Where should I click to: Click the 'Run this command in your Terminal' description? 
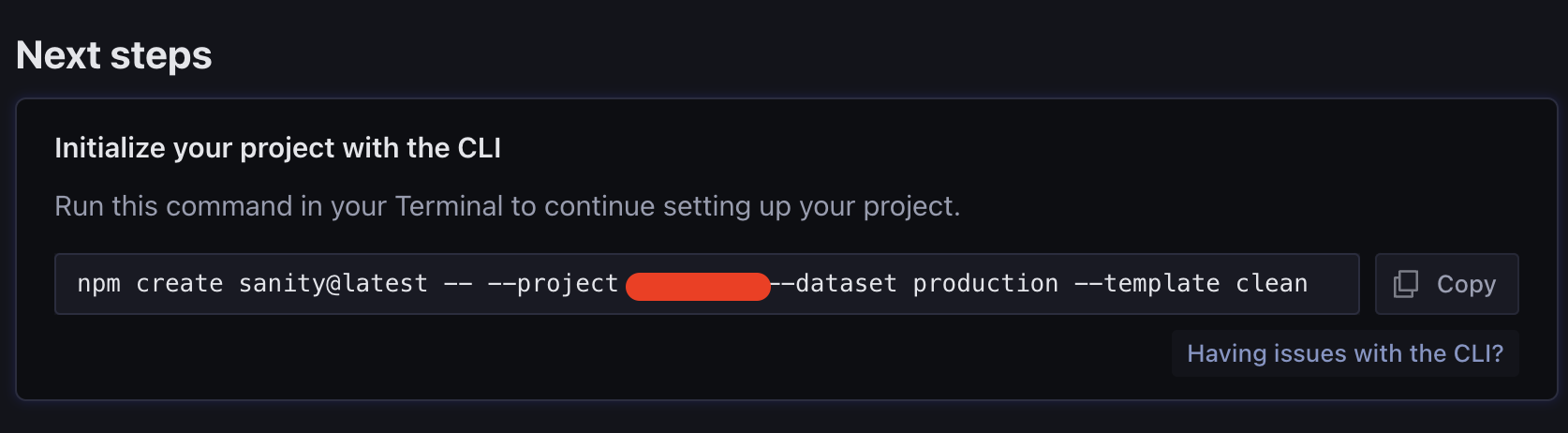pos(507,206)
